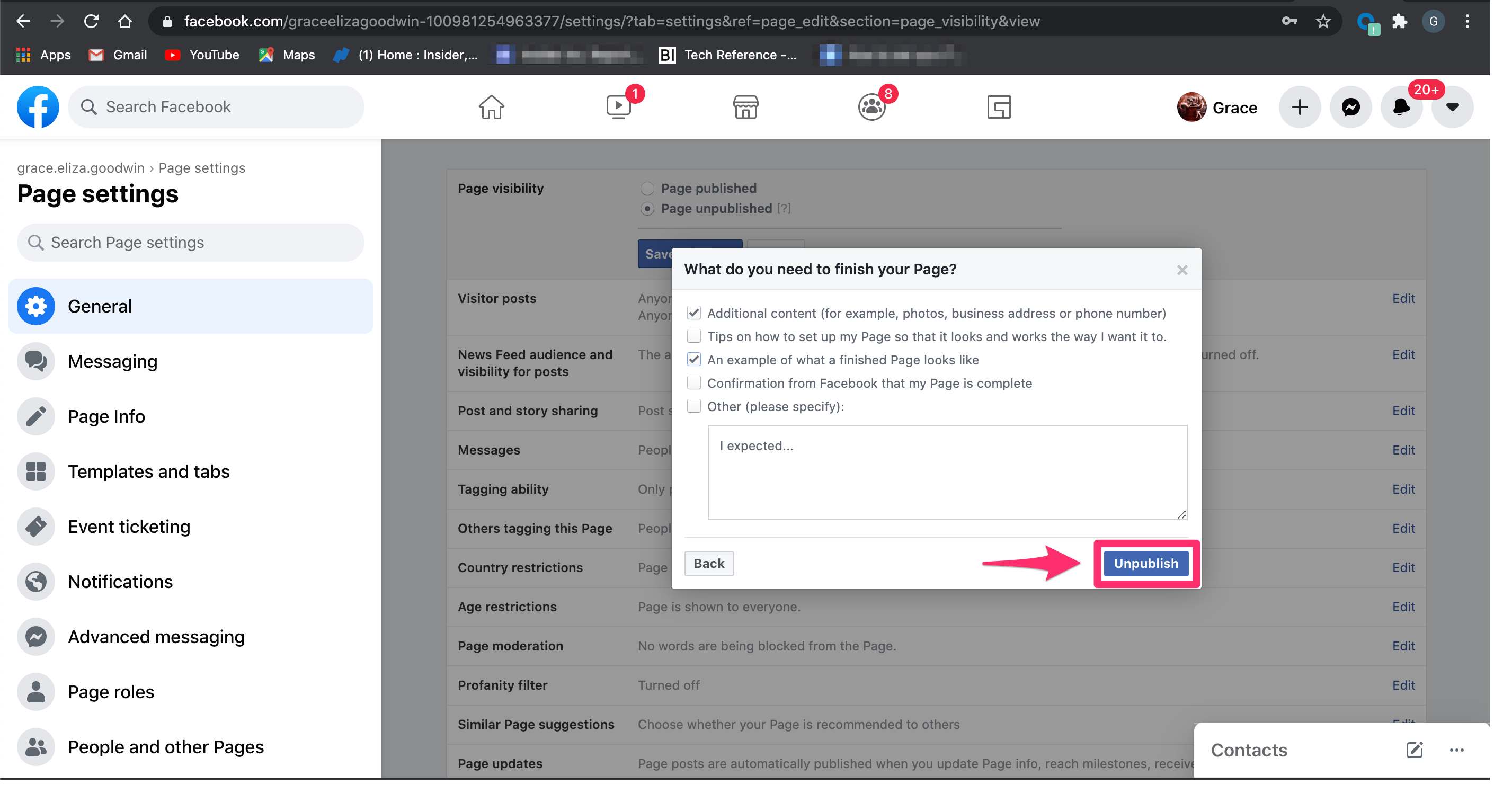Image resolution: width=1512 pixels, height=802 pixels.
Task: Open Contacts more options ellipsis
Action: point(1457,751)
